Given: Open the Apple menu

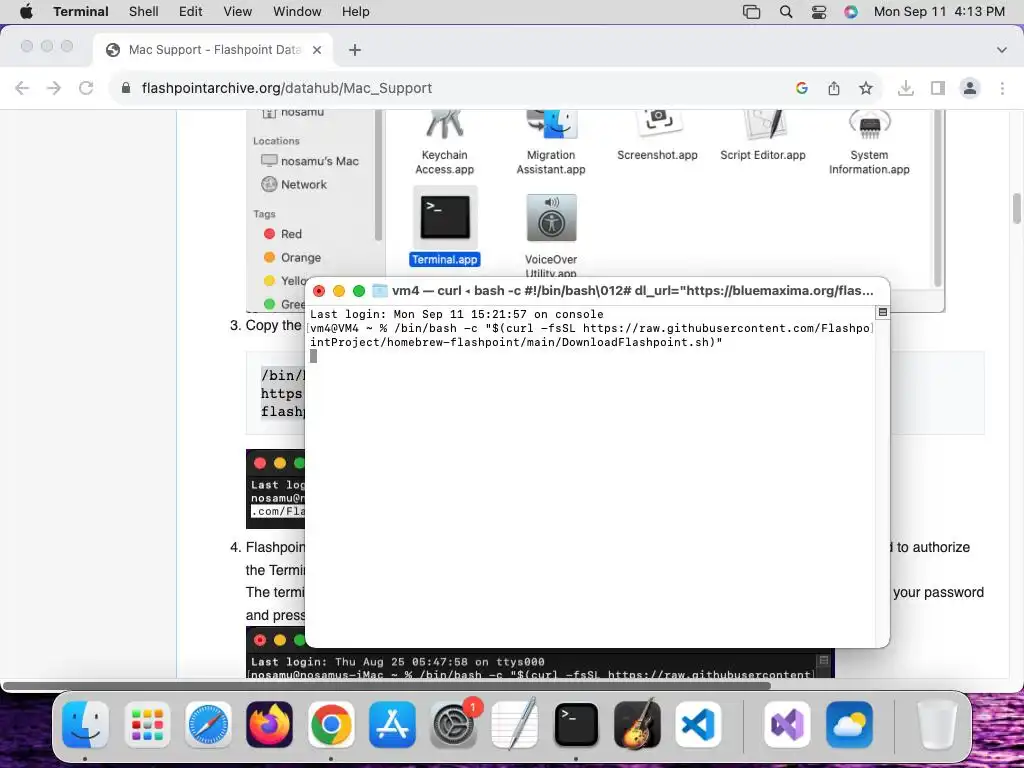Looking at the screenshot, I should (x=26, y=12).
